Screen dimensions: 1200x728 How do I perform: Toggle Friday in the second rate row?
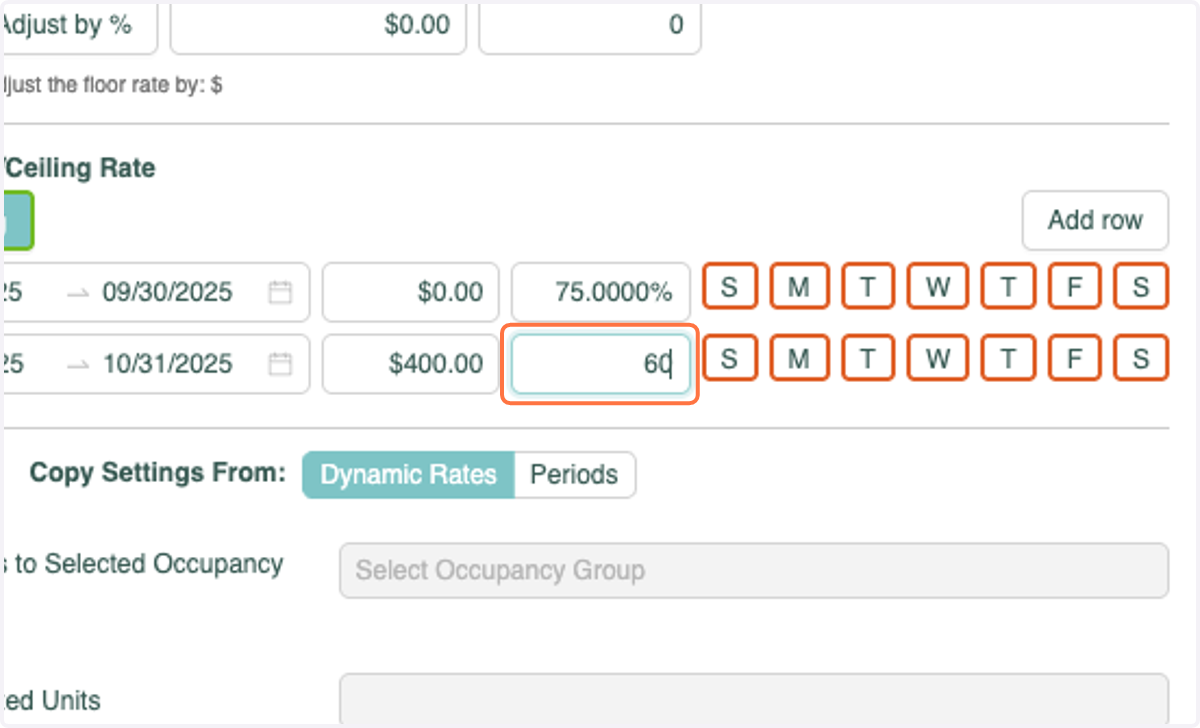pyautogui.click(x=1075, y=357)
